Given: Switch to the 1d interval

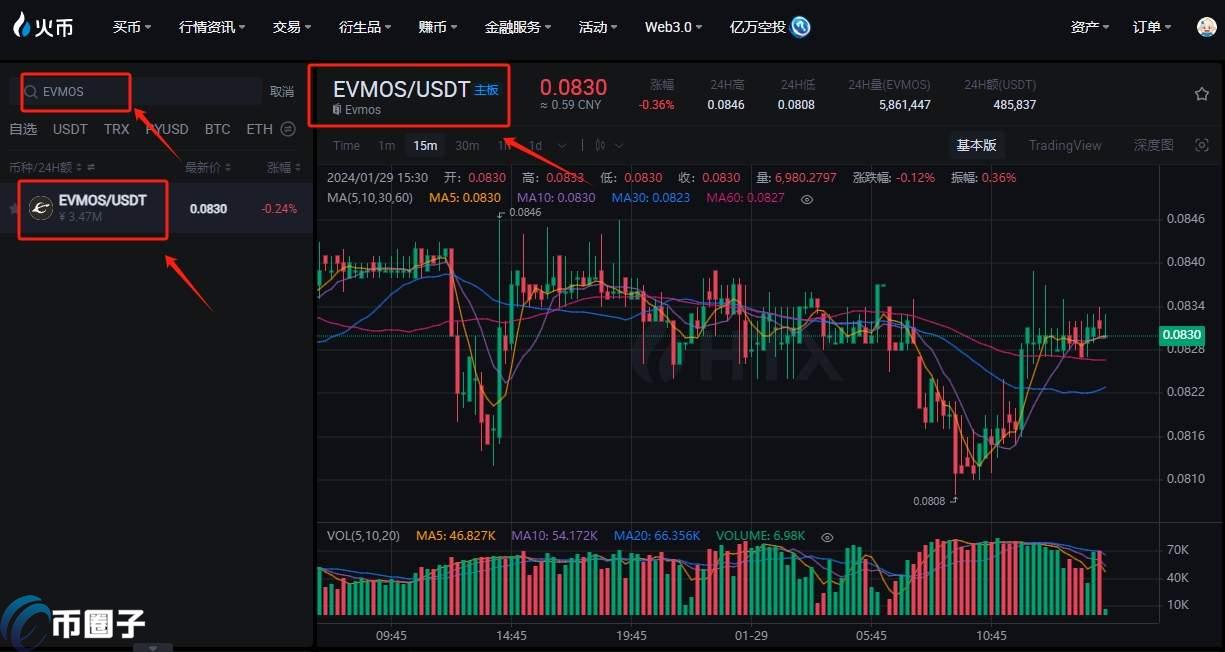Looking at the screenshot, I should tap(536, 145).
